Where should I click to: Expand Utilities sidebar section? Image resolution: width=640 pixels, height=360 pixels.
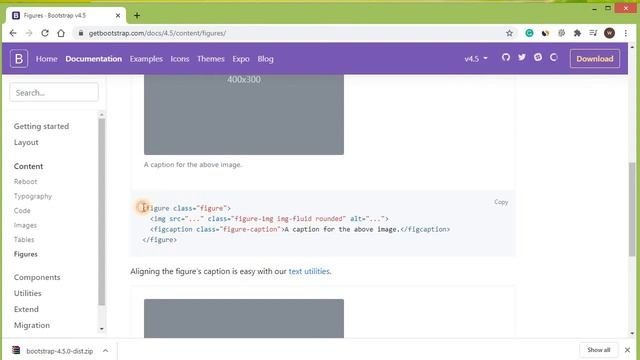(x=27, y=293)
